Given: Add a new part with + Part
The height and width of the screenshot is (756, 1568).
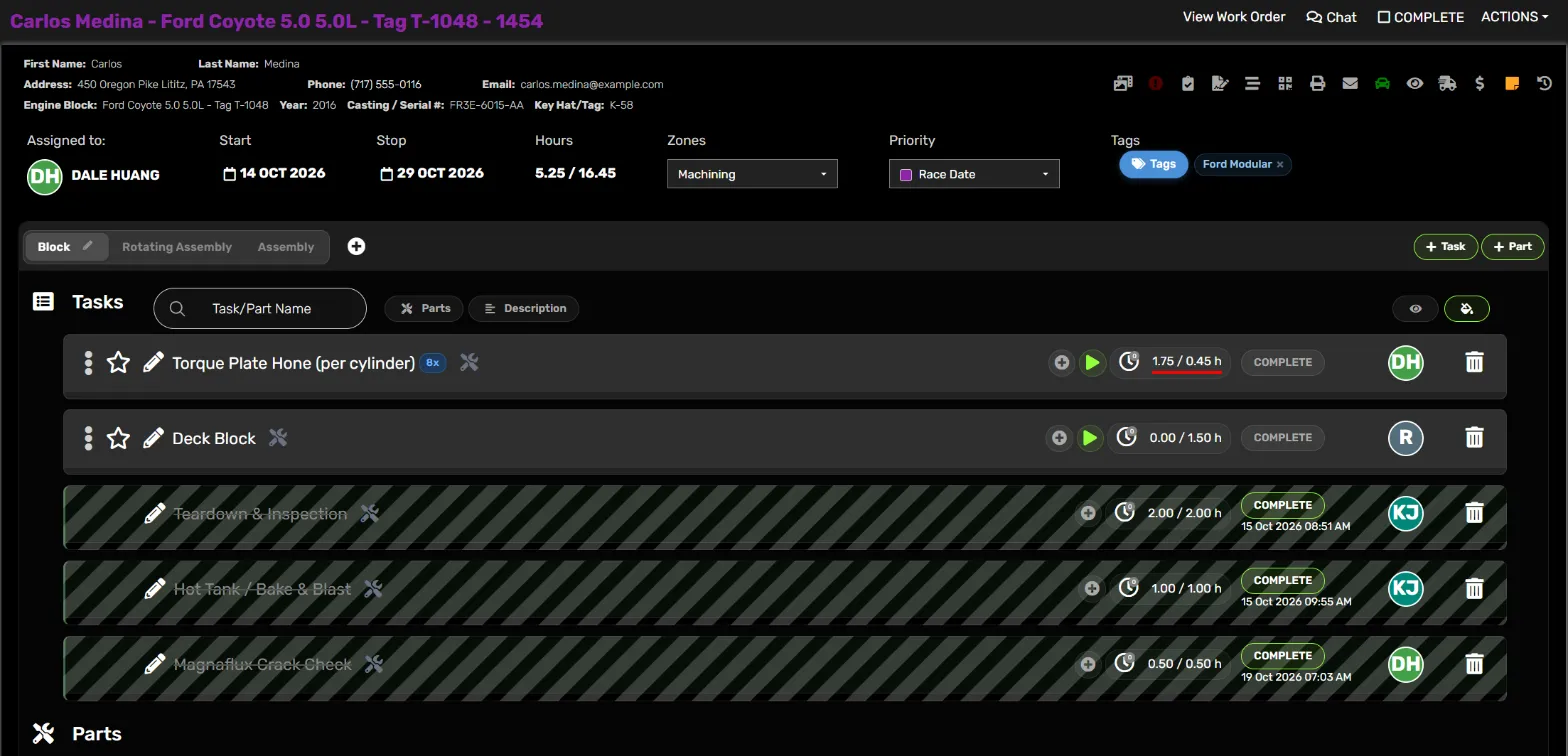Looking at the screenshot, I should 1512,246.
